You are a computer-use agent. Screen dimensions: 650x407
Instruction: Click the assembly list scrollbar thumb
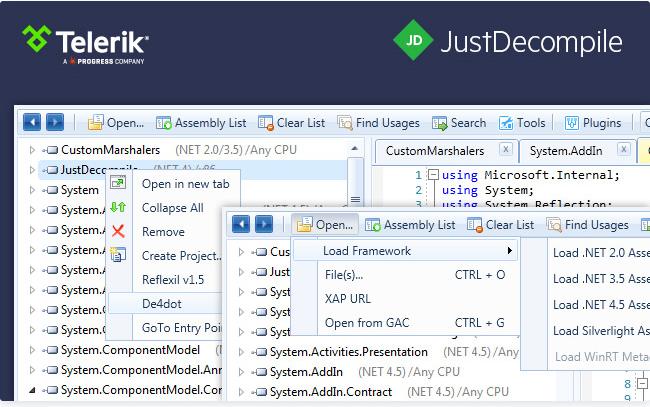tap(355, 181)
